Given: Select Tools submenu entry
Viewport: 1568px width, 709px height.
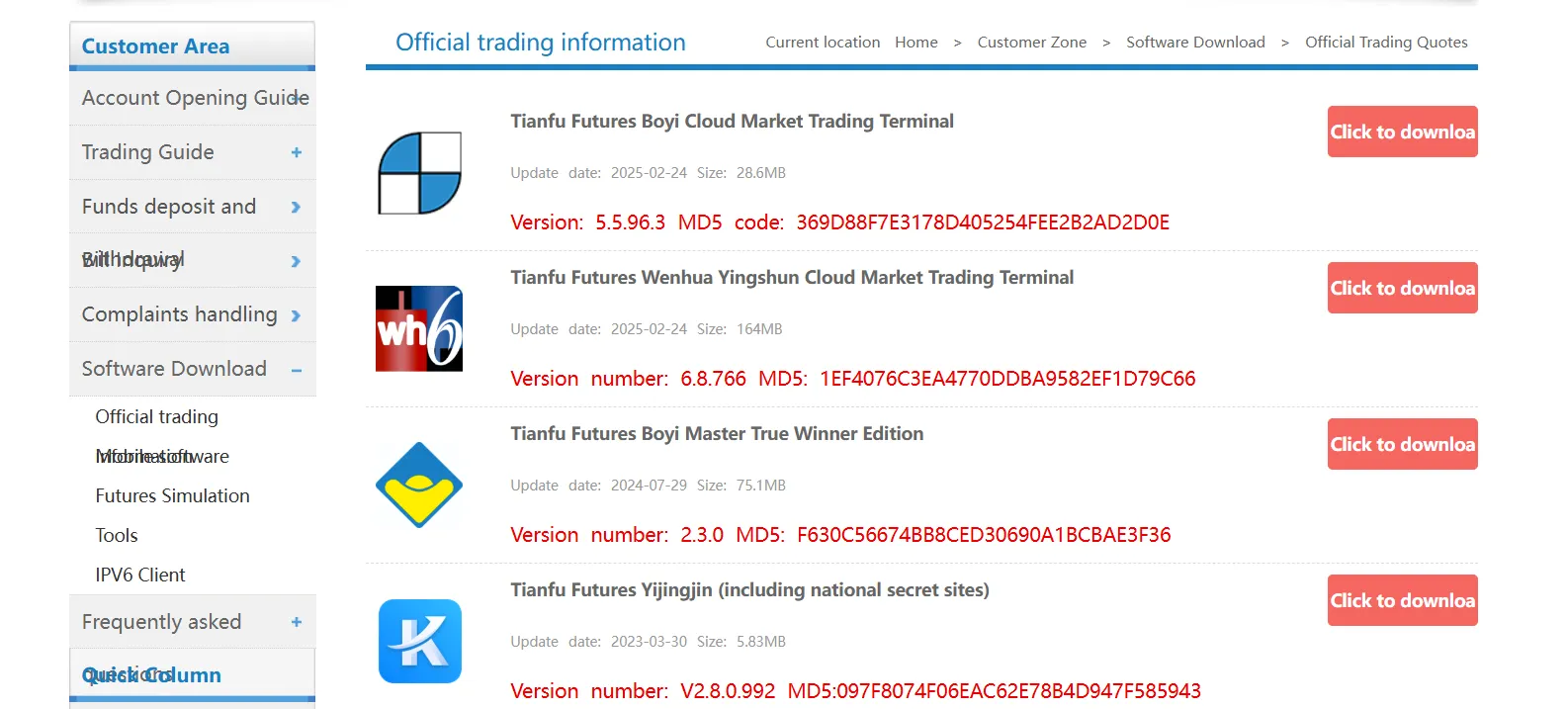Looking at the screenshot, I should [117, 536].
